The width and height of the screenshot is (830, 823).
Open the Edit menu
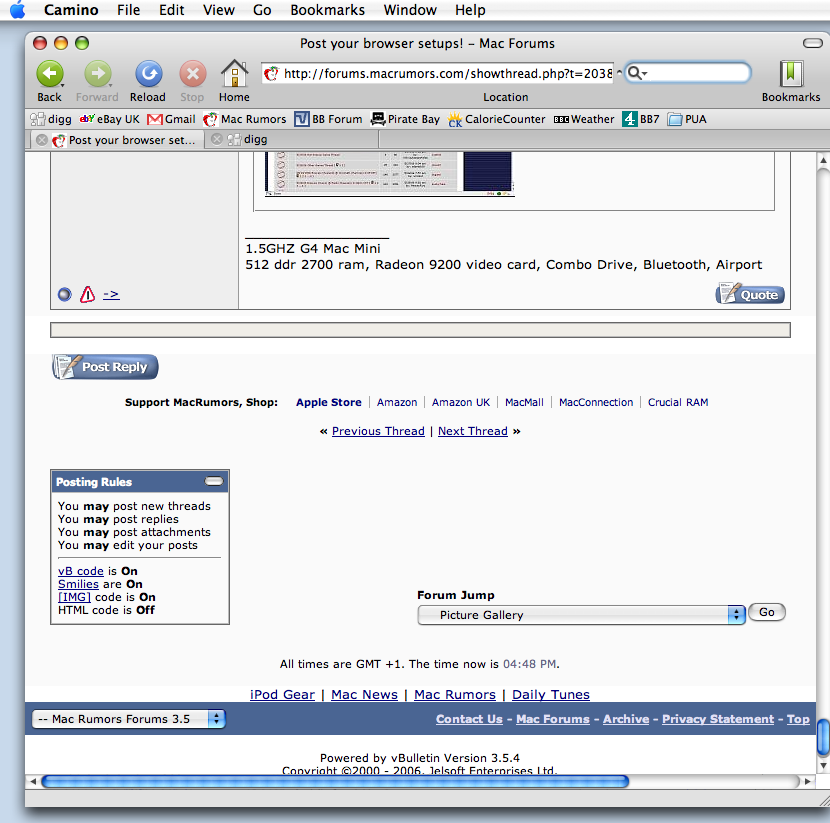pyautogui.click(x=172, y=10)
